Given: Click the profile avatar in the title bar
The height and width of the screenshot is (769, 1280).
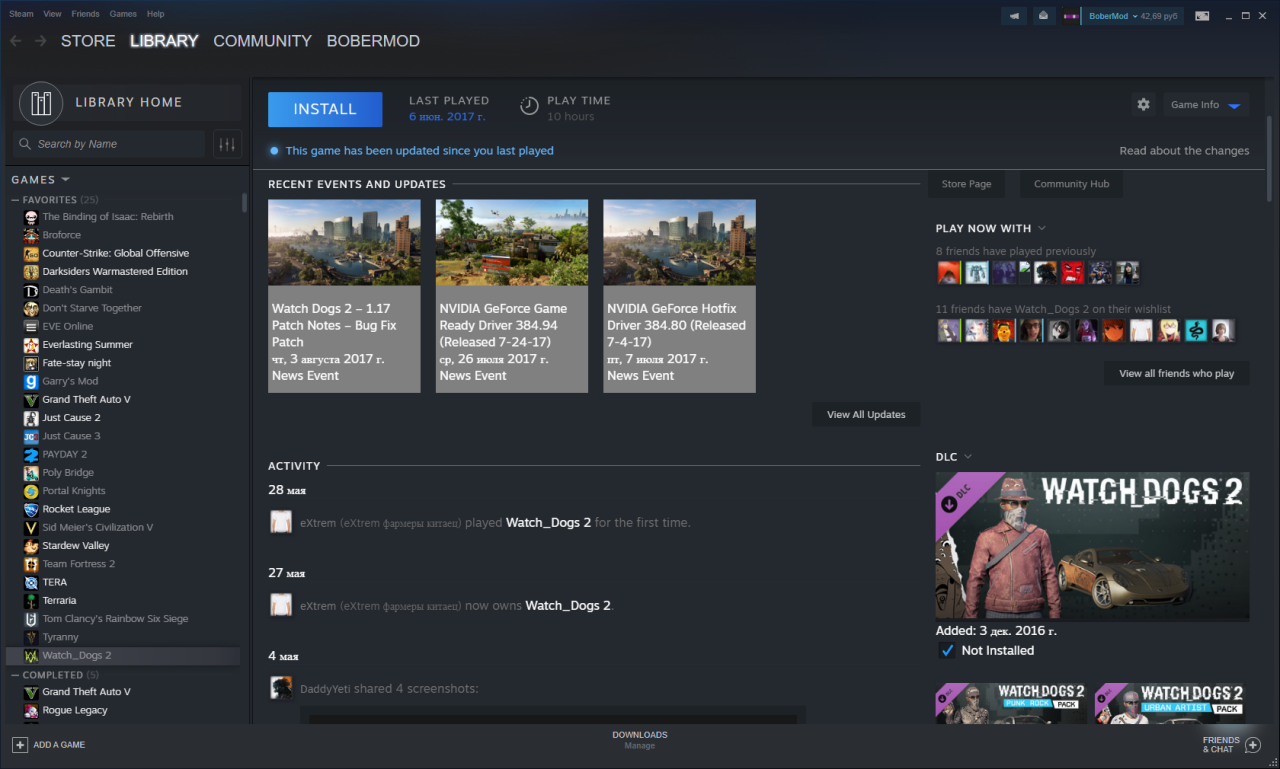Looking at the screenshot, I should pyautogui.click(x=1070, y=16).
